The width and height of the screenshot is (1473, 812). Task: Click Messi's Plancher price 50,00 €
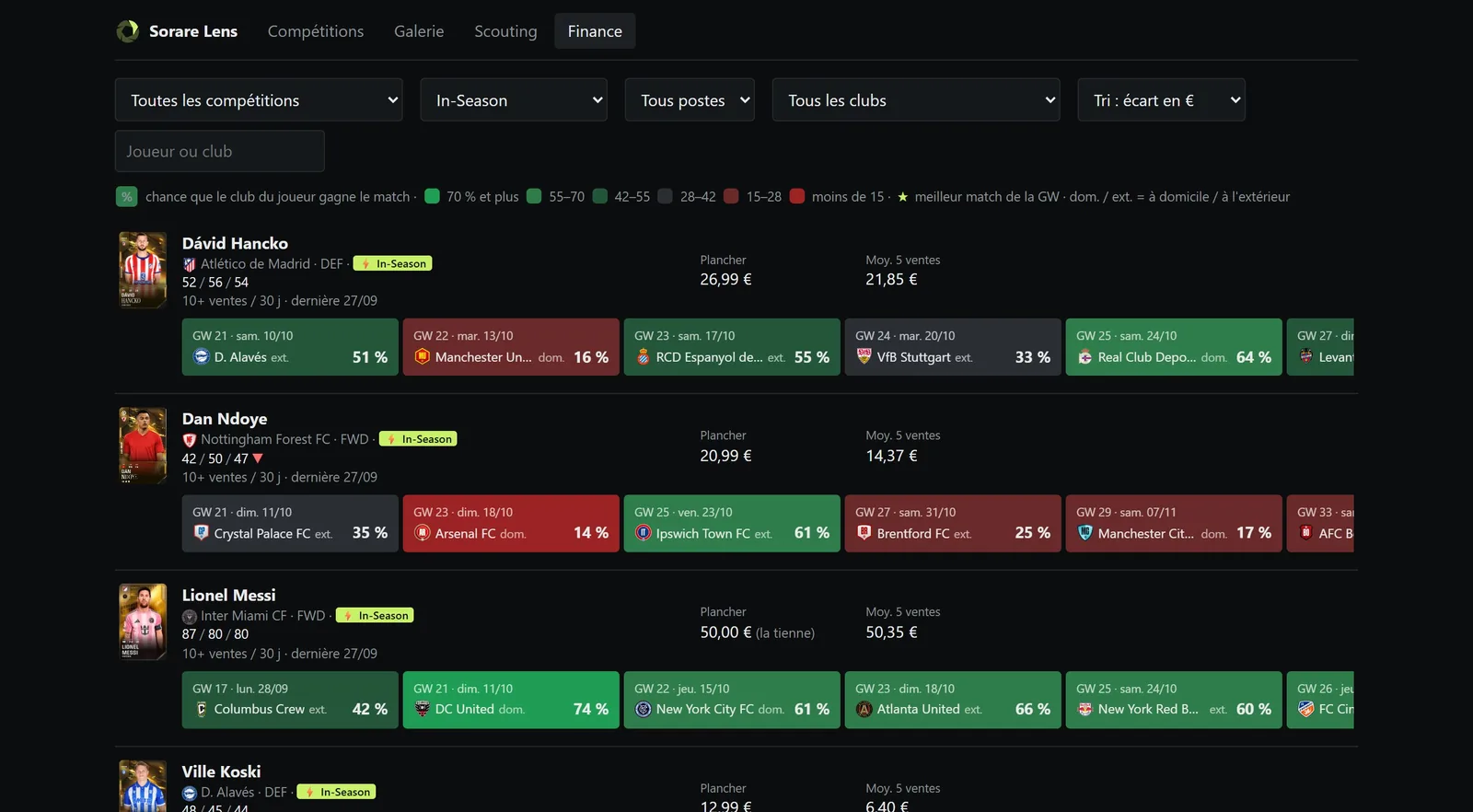pos(726,632)
